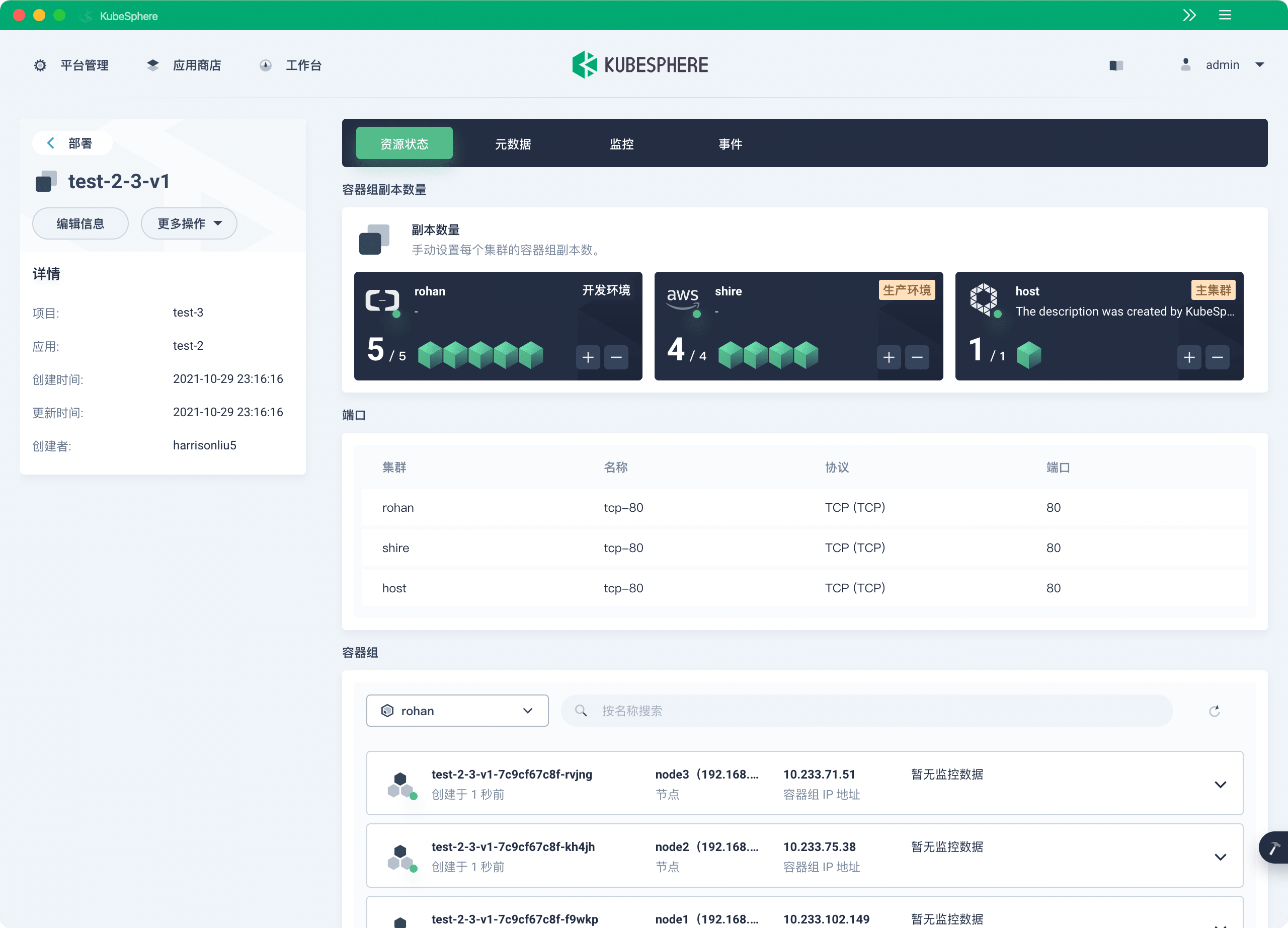The image size is (1288, 928).
Task: Click the host cluster KubeSphere icon
Action: [x=984, y=299]
